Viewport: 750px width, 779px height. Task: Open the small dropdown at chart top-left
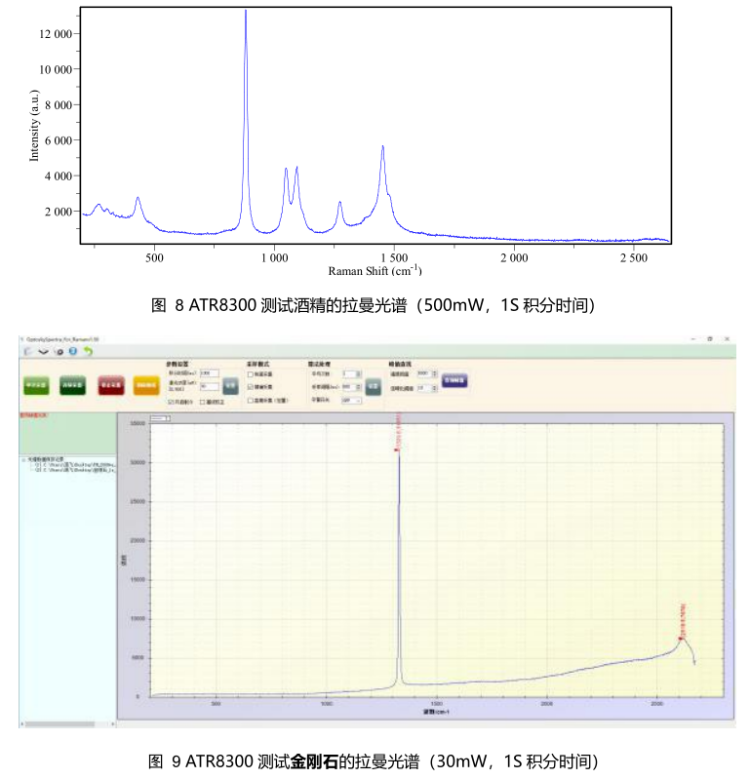[x=160, y=419]
